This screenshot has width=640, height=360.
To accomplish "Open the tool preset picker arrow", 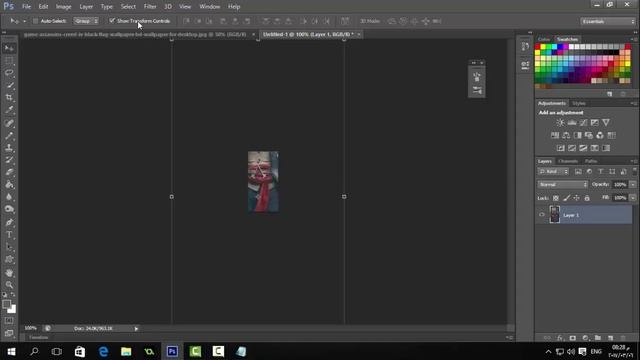I will pyautogui.click(x=24, y=21).
